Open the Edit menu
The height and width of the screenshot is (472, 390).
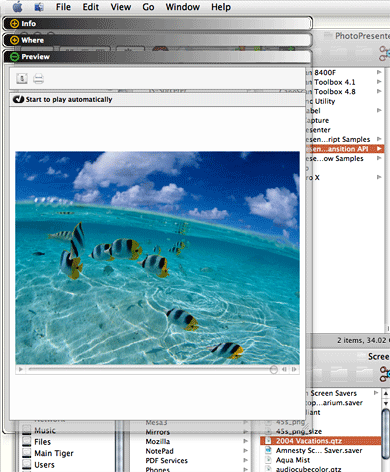pos(91,7)
